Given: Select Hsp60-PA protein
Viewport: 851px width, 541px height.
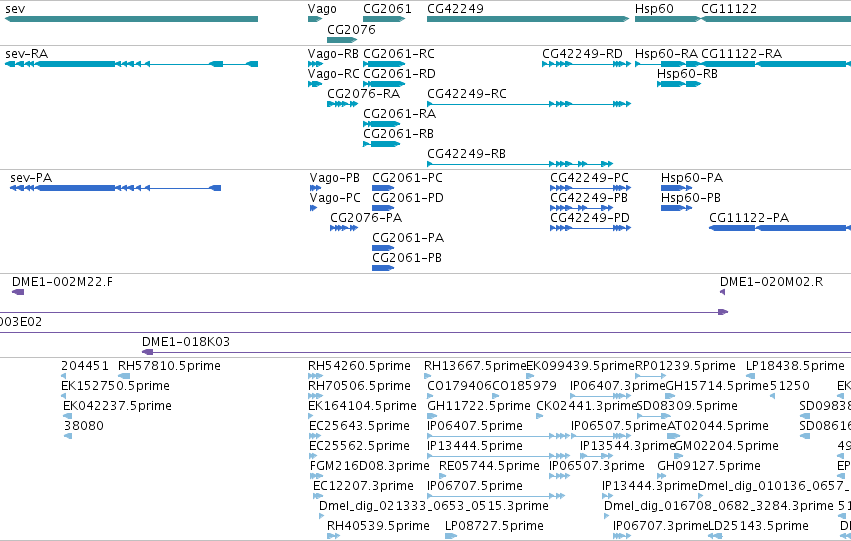Looking at the screenshot, I should click(x=676, y=188).
